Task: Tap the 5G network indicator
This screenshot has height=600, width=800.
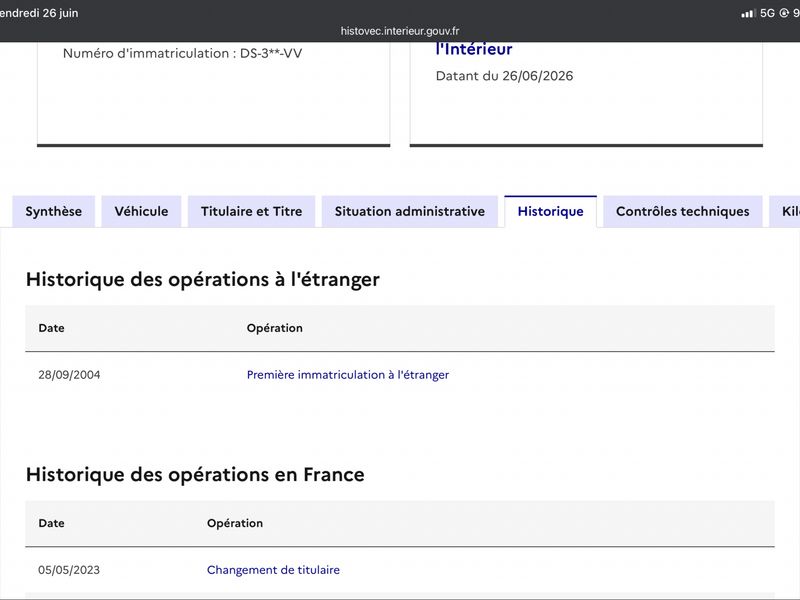Action: click(767, 13)
